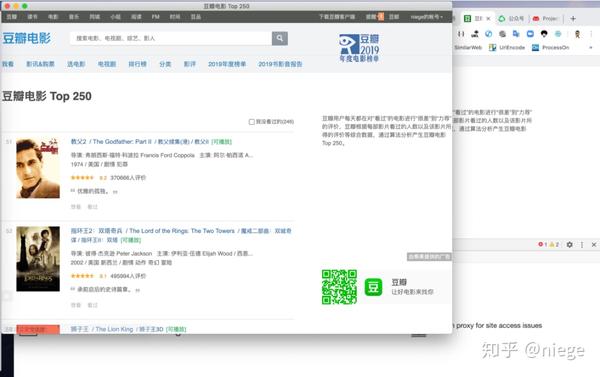Click 下载豆瓣客户端 in the top bar

pos(337,17)
